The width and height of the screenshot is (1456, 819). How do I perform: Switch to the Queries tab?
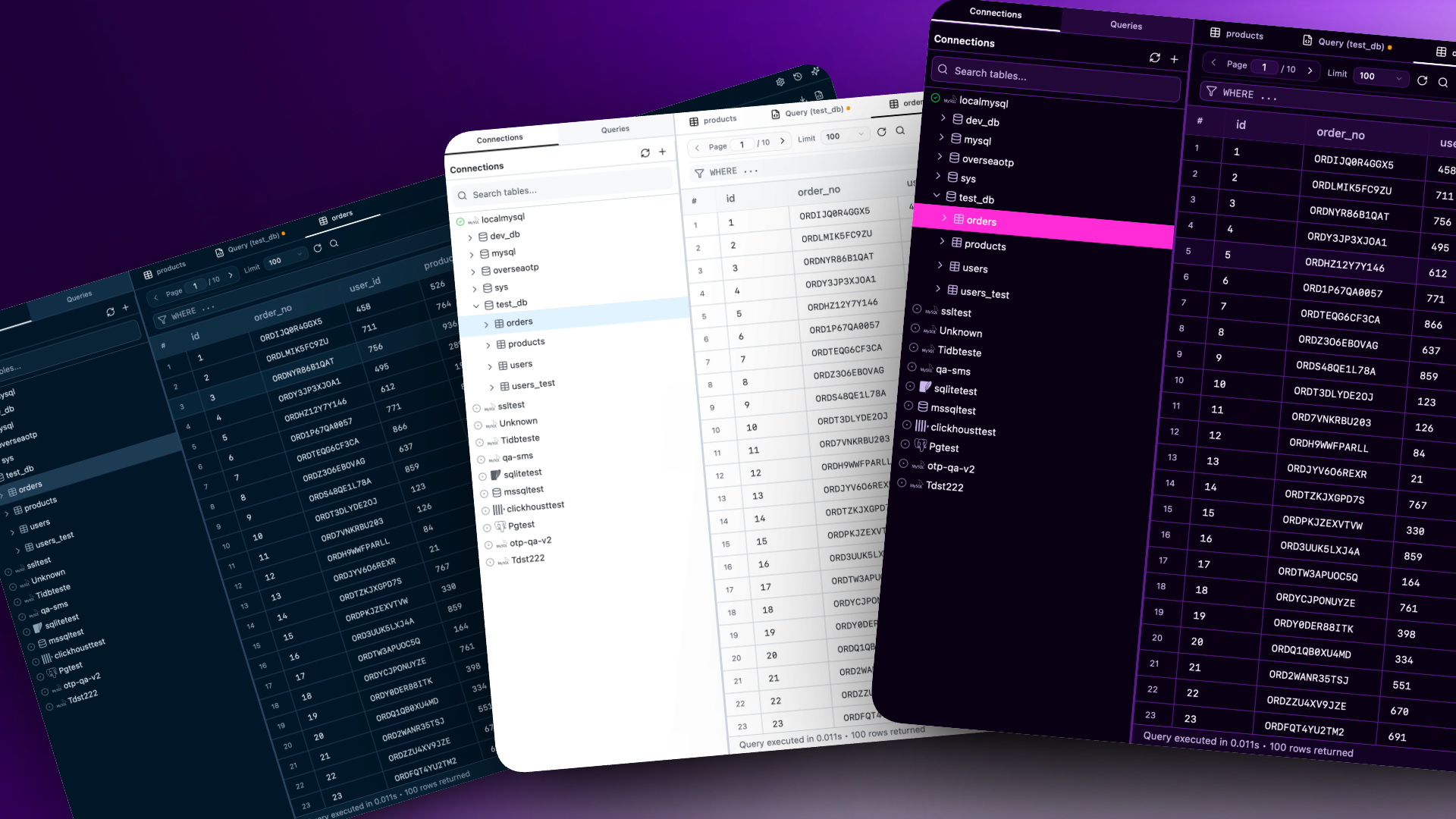1125,25
